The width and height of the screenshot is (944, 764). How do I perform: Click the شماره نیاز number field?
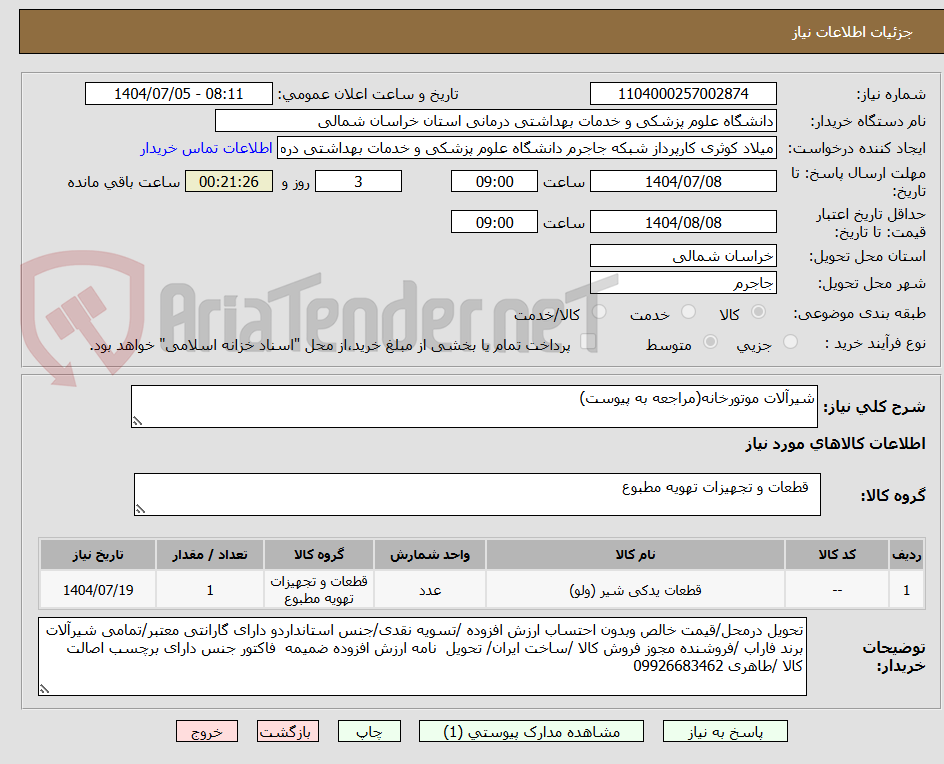coord(683,94)
